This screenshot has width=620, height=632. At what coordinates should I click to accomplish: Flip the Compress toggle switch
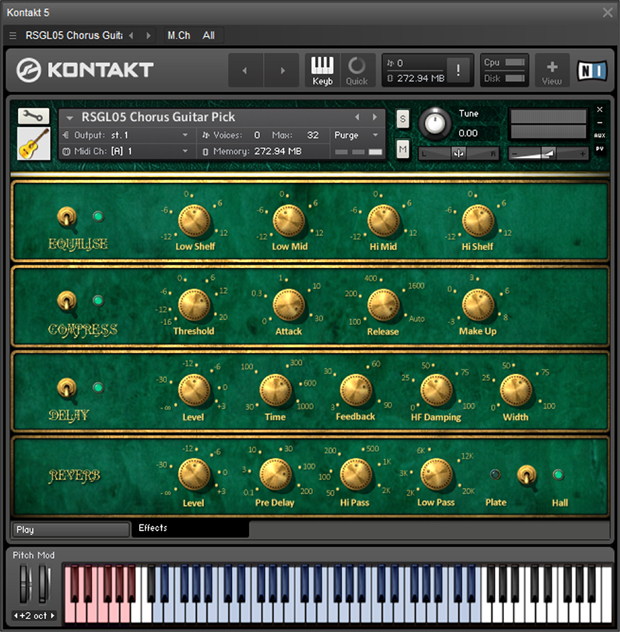(x=67, y=302)
